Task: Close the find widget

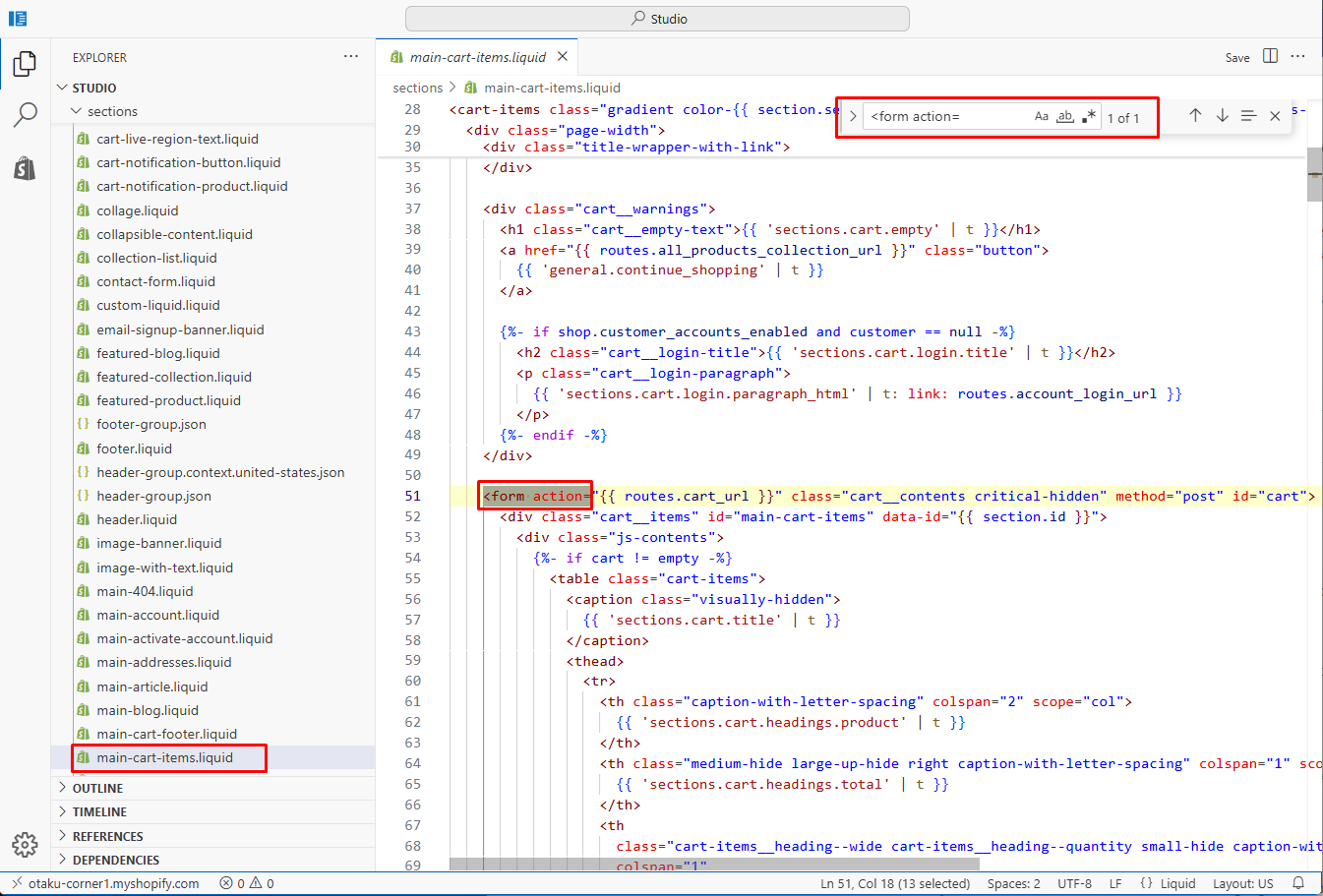Action: [1275, 116]
